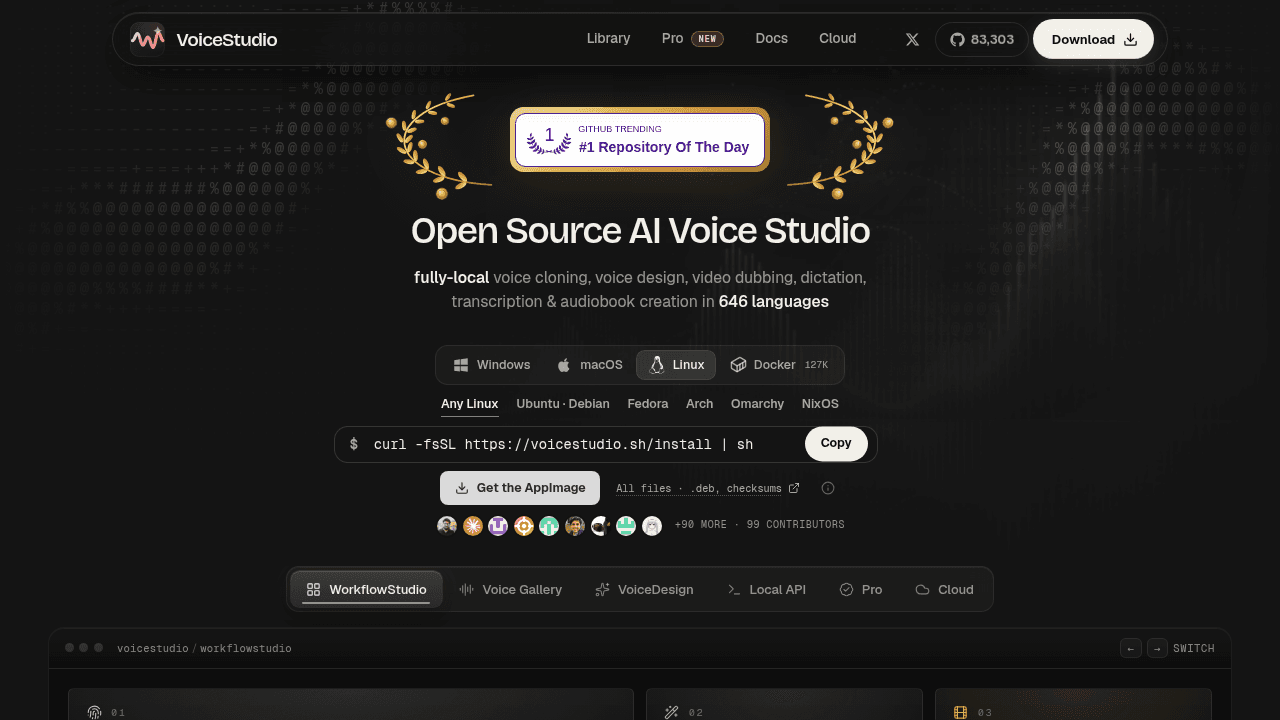
Task: Choose the Any Linux distro option
Action: (469, 404)
